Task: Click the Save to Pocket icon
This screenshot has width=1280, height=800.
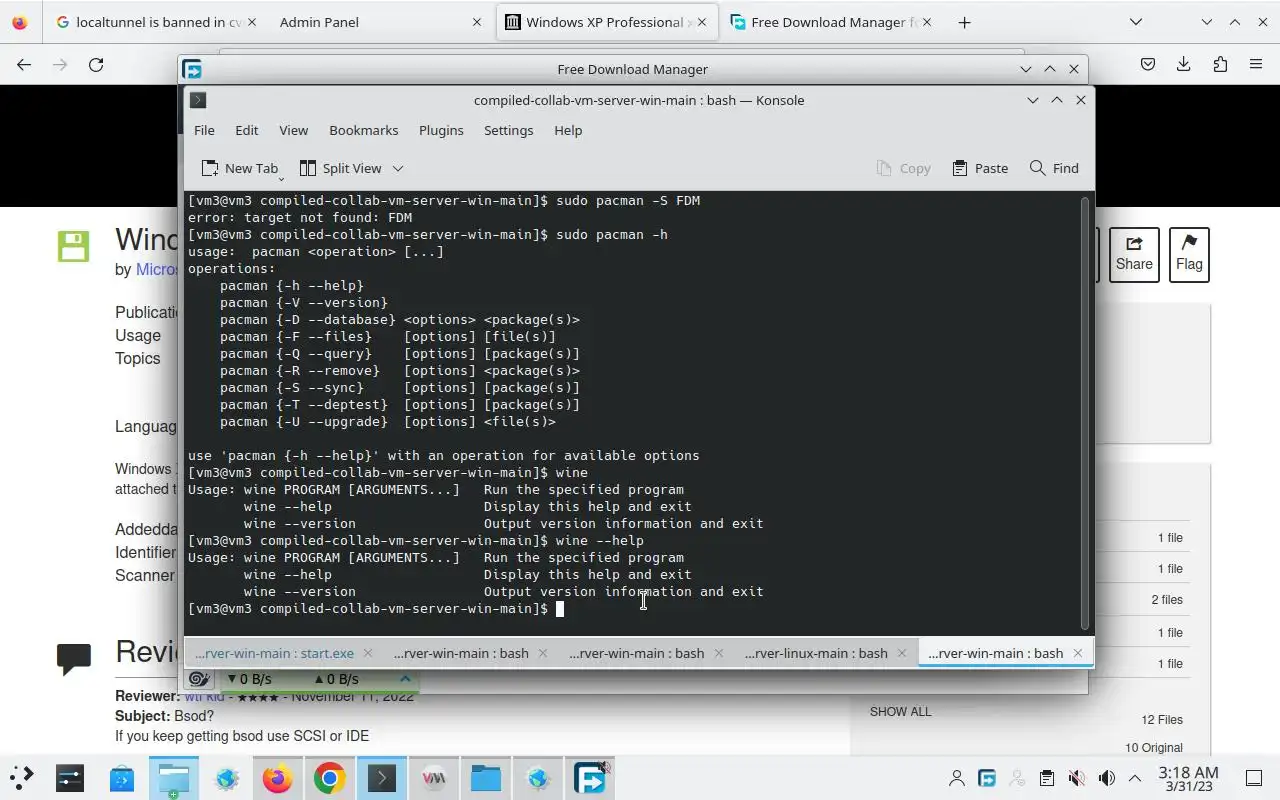Action: pyautogui.click(x=1148, y=64)
